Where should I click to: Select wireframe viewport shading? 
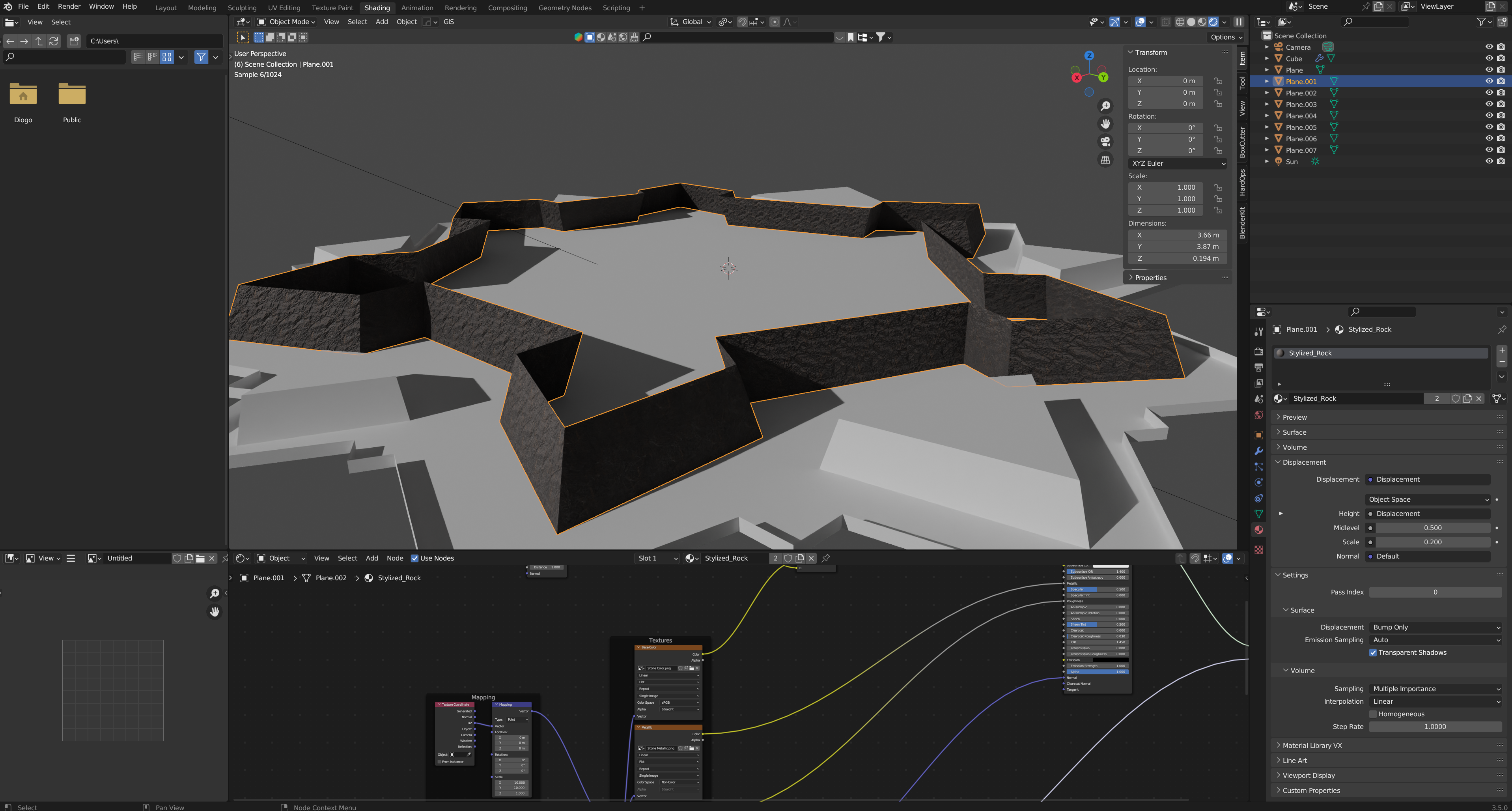1180,22
